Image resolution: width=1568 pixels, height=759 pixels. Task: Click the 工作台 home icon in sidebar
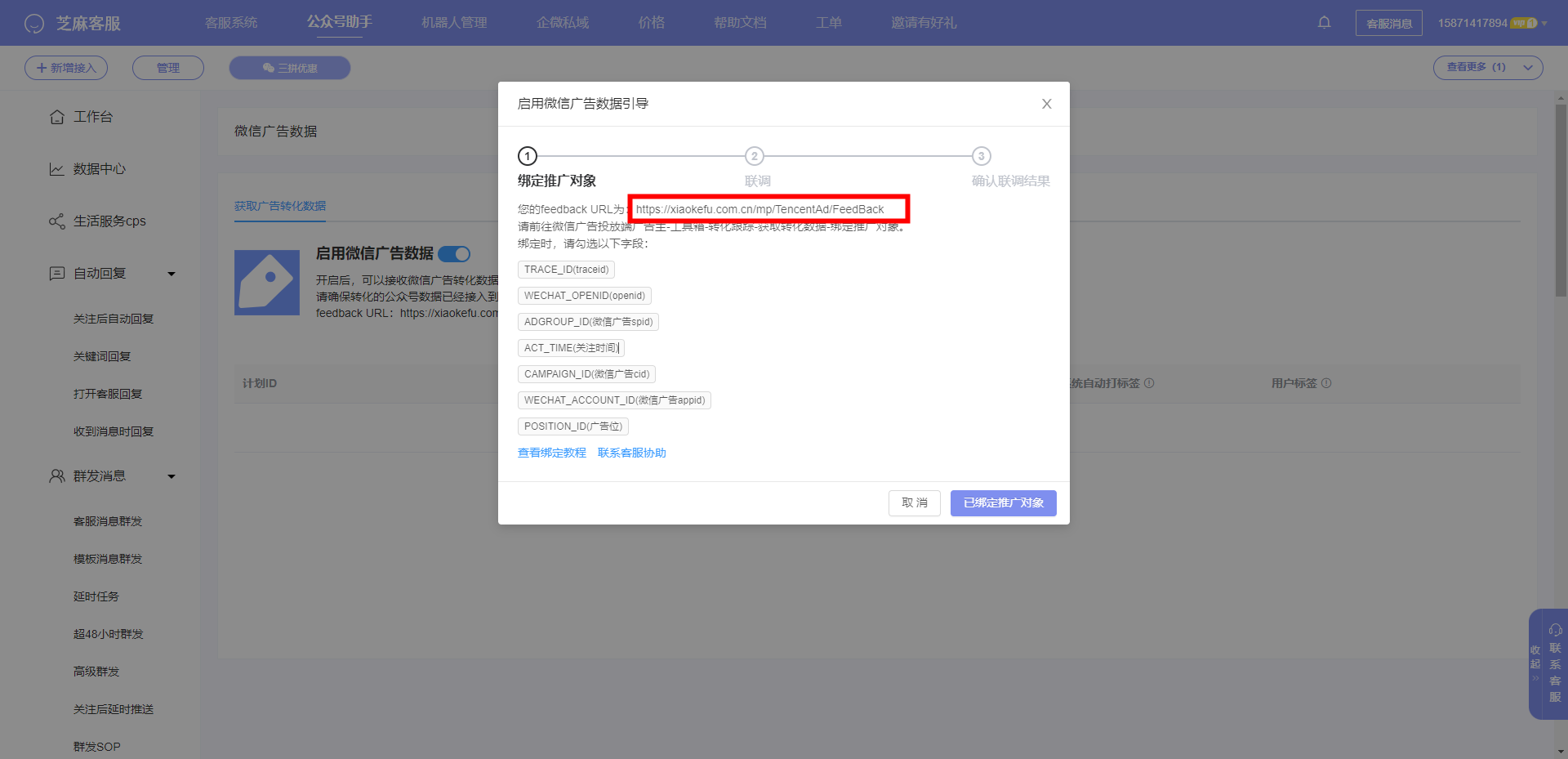click(57, 117)
